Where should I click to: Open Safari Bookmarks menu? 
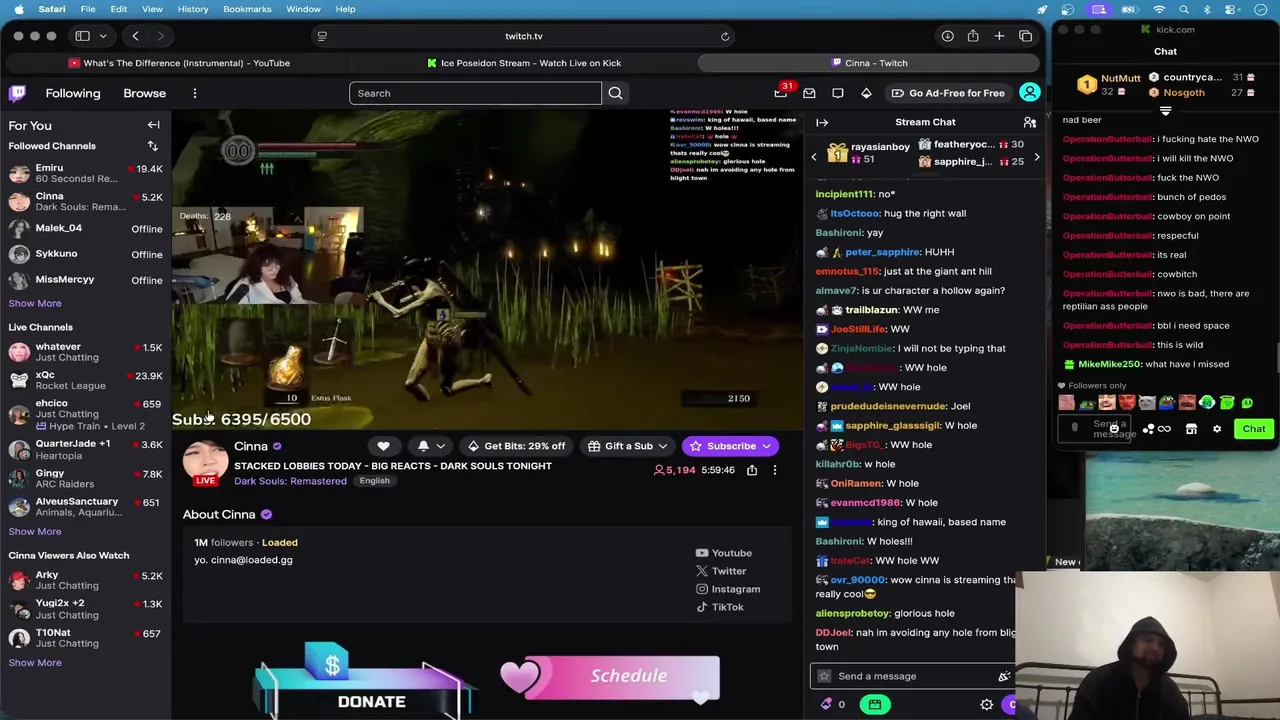pos(247,9)
